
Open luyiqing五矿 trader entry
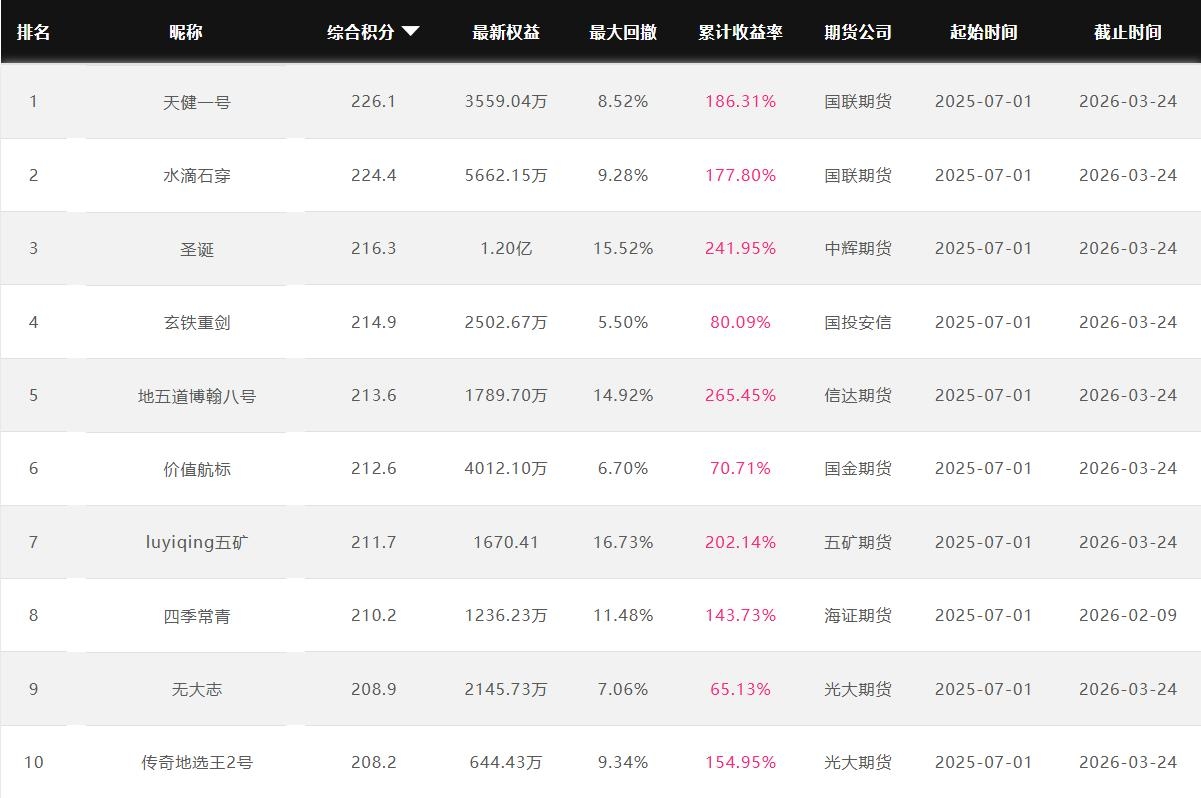pyautogui.click(x=197, y=542)
